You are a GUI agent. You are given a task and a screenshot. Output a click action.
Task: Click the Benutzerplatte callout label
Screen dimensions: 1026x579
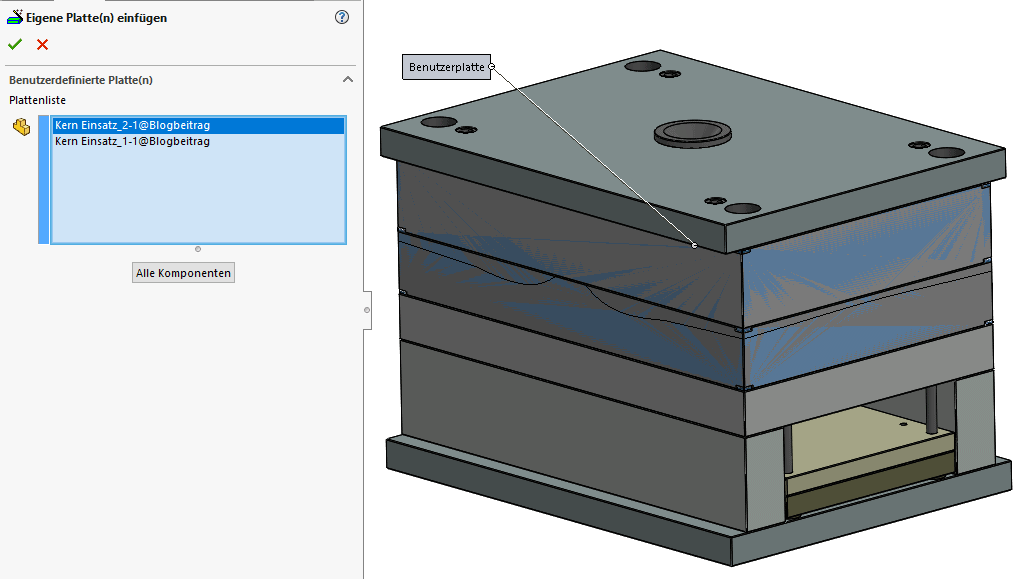tap(446, 67)
